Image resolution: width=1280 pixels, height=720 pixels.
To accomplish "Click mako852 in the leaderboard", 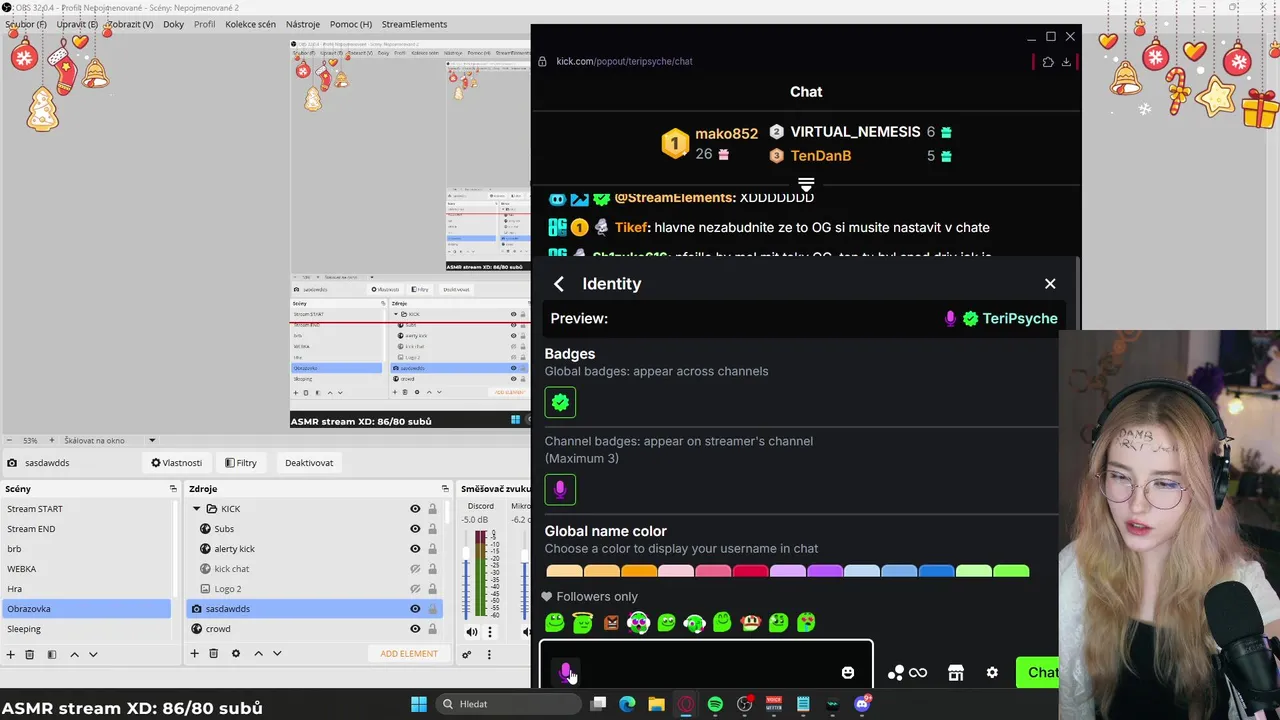I will point(726,134).
